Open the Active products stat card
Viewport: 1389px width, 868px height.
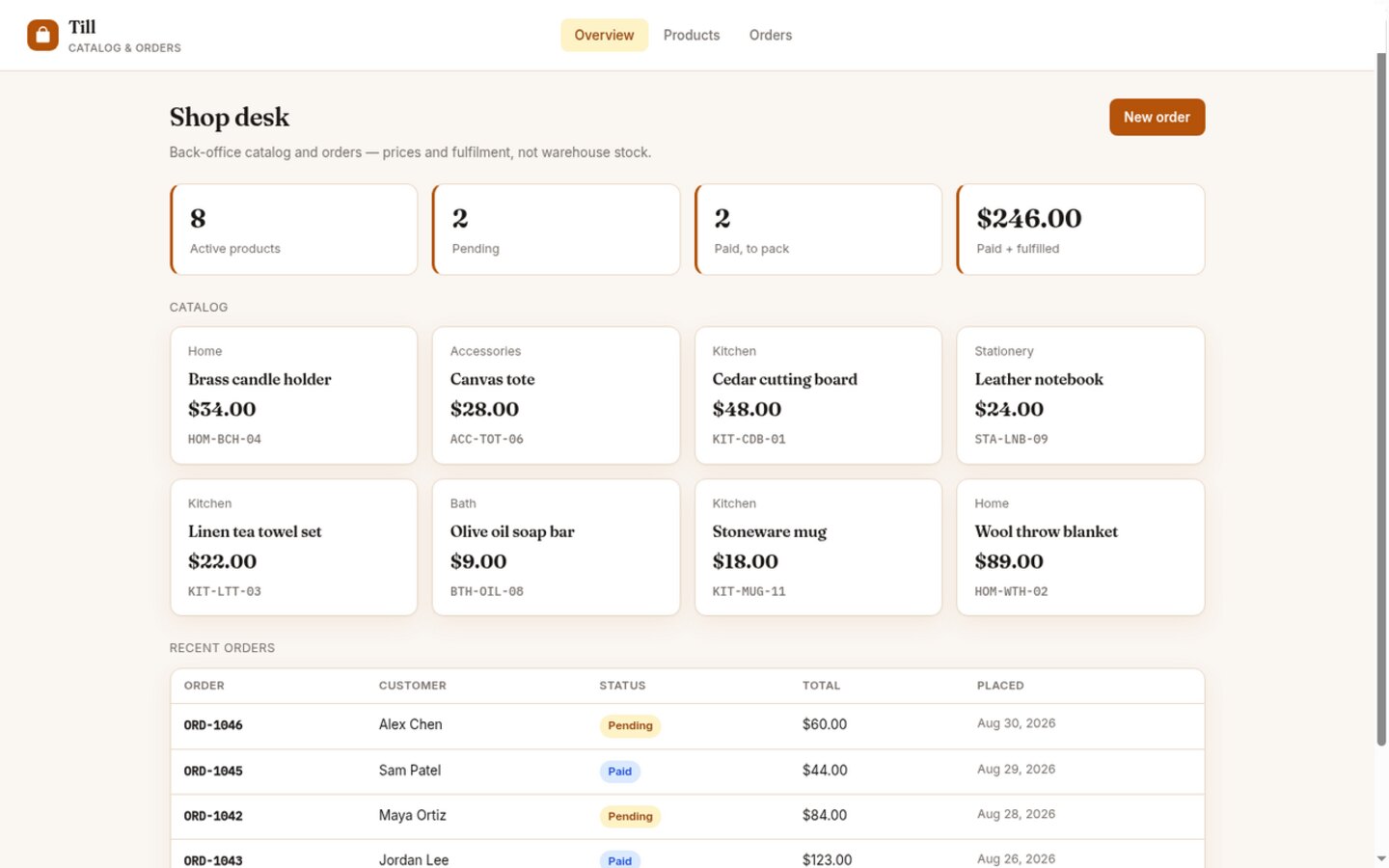pos(294,230)
